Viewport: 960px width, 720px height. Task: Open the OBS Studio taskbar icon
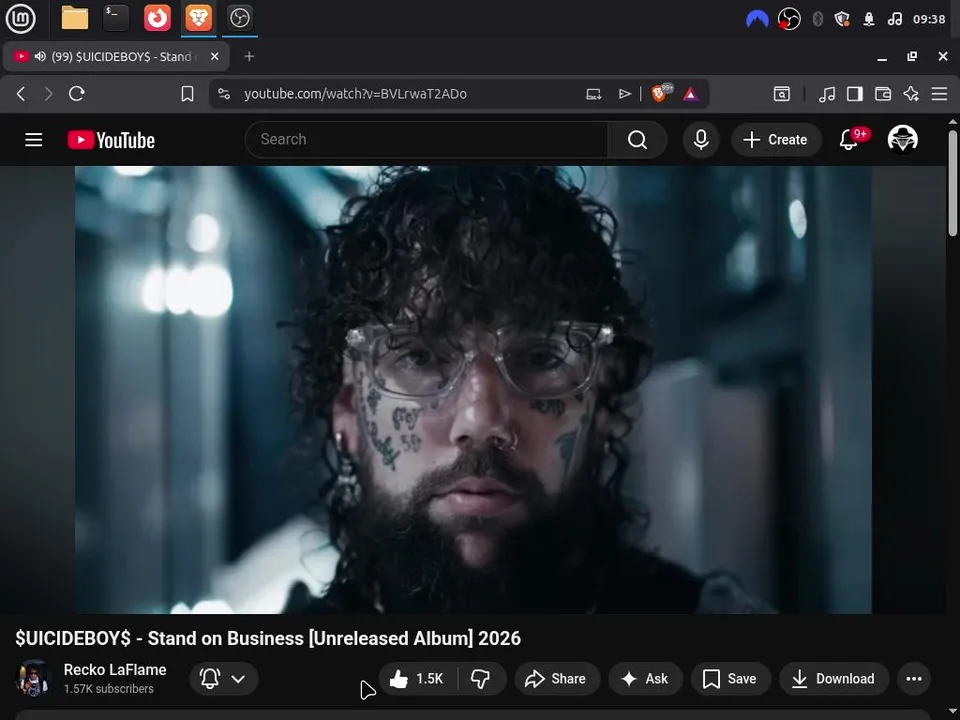coord(239,18)
